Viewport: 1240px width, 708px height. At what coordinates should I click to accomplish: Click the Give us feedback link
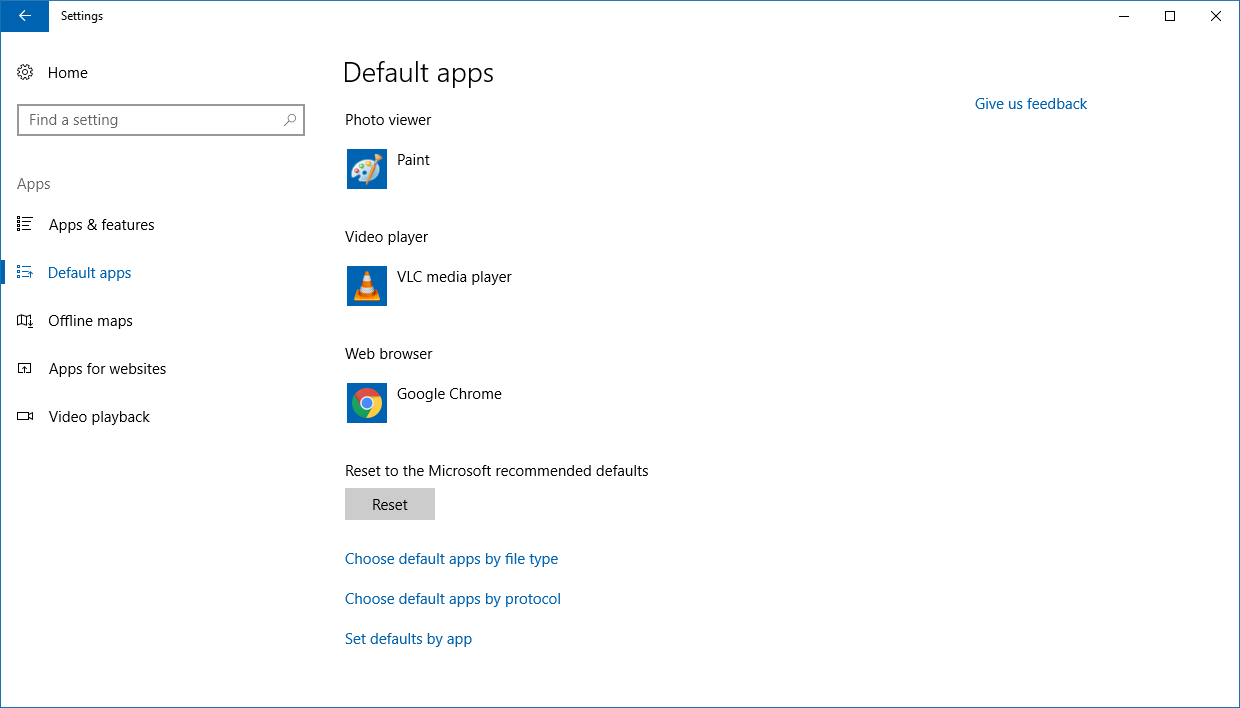(x=1030, y=103)
